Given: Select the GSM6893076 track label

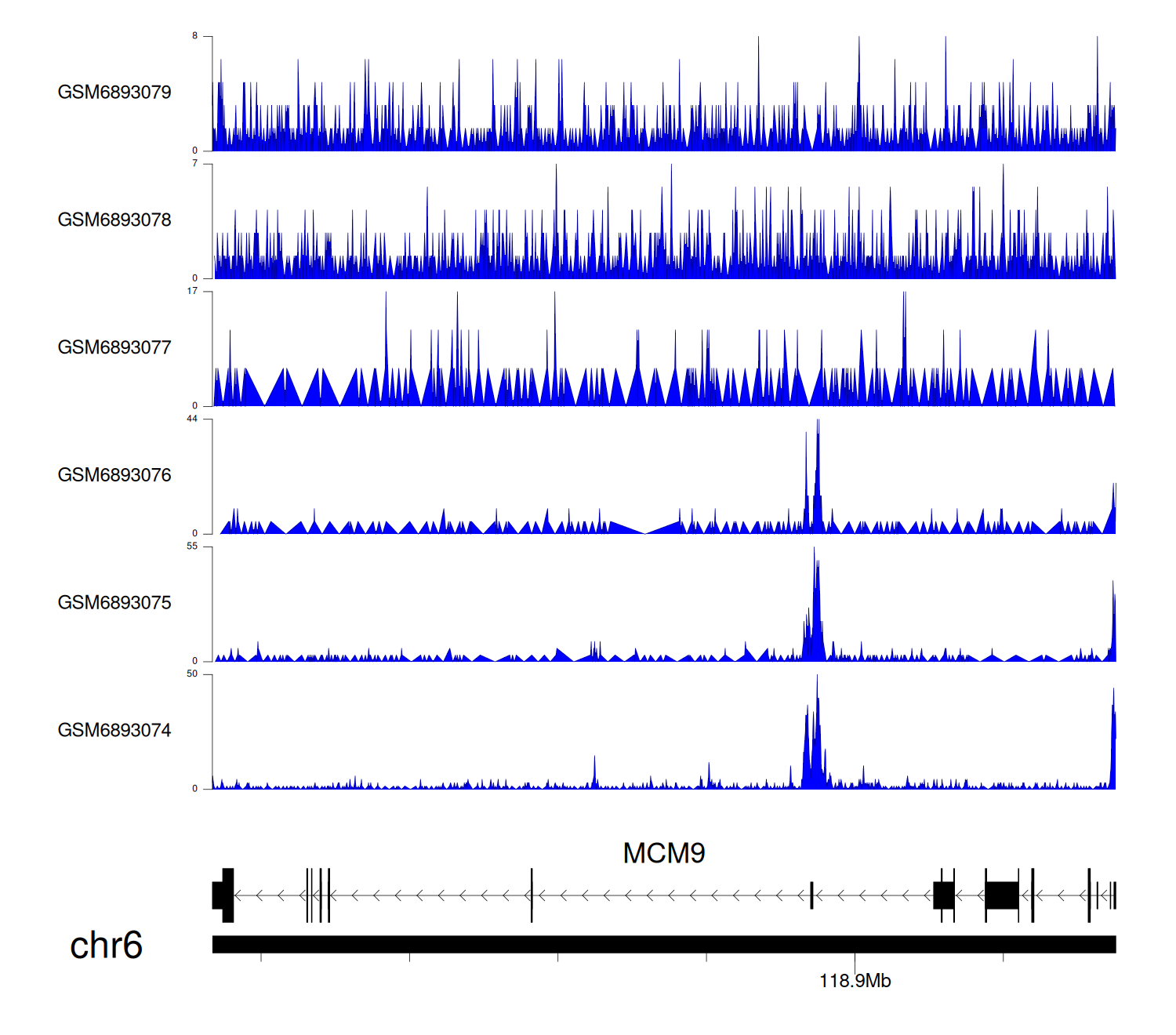Looking at the screenshot, I should (x=114, y=475).
